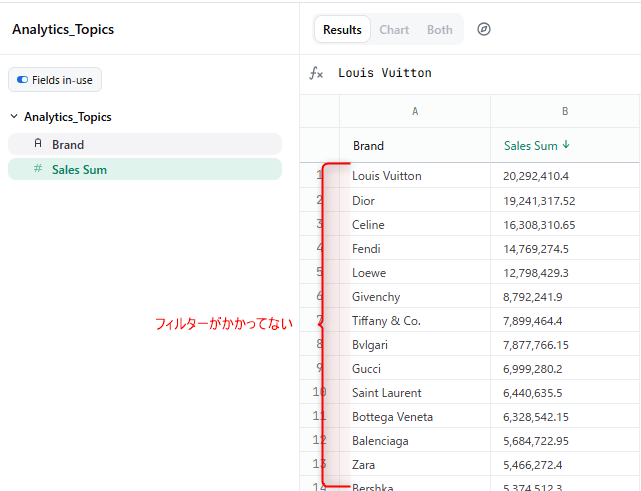Viewport: 641px width, 491px height.
Task: Select the Gucci cell
Action: (415, 369)
